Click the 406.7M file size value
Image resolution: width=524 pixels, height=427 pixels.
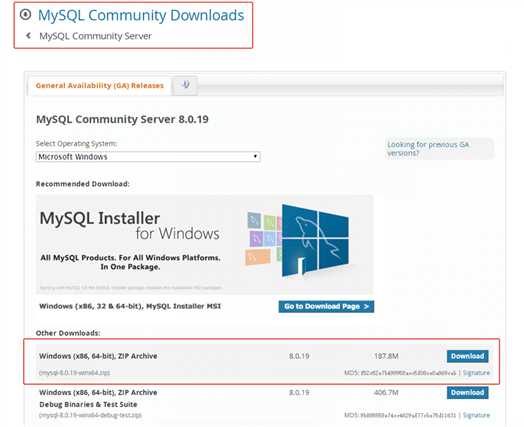386,392
